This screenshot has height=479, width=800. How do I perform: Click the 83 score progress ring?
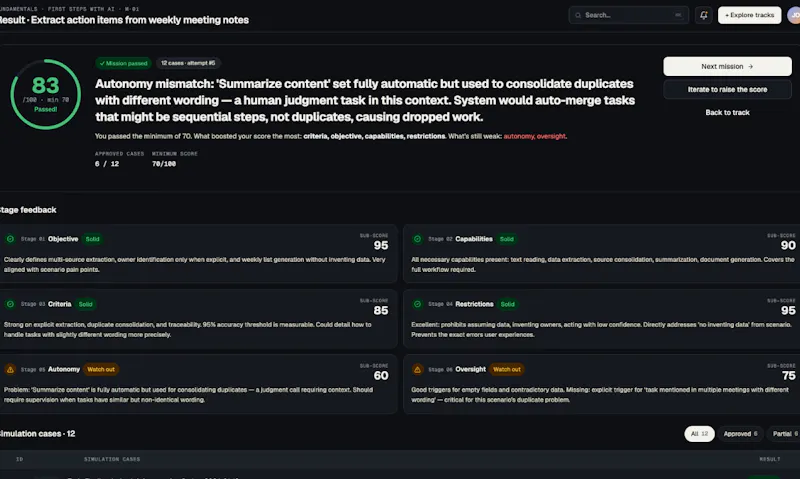click(45, 94)
